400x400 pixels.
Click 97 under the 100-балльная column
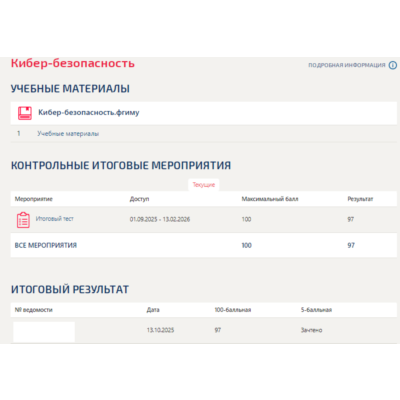click(x=218, y=330)
